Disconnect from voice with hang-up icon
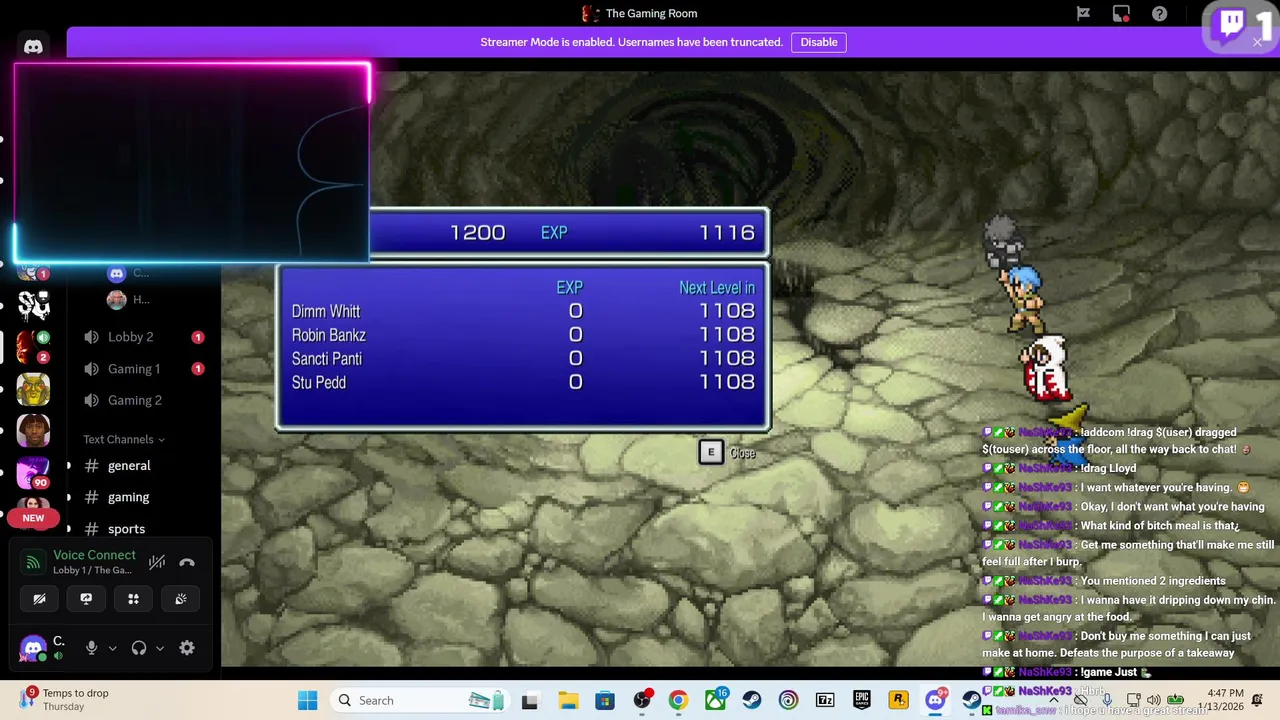 point(187,562)
